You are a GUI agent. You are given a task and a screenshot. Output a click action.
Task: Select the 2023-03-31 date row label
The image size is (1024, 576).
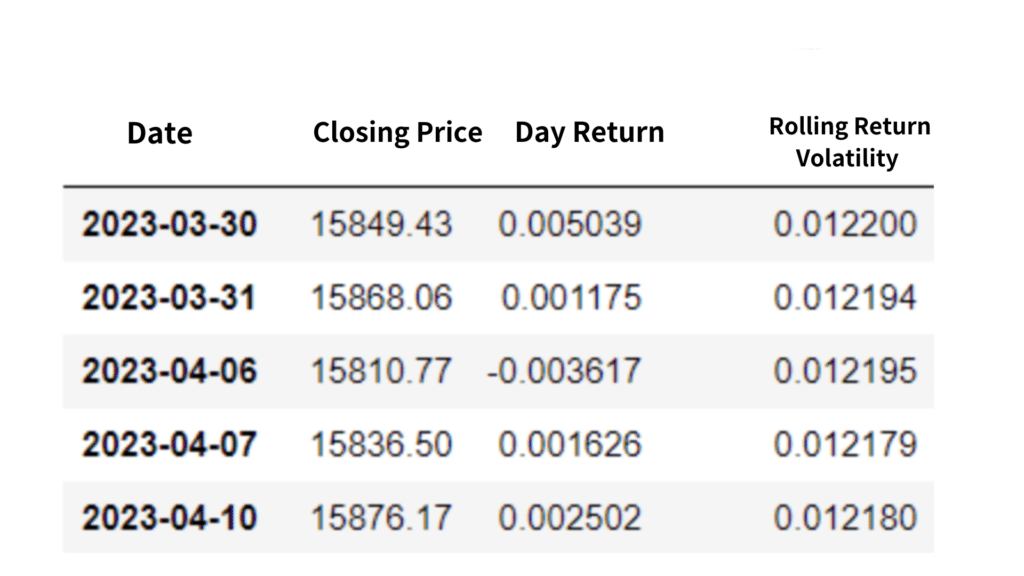169,297
